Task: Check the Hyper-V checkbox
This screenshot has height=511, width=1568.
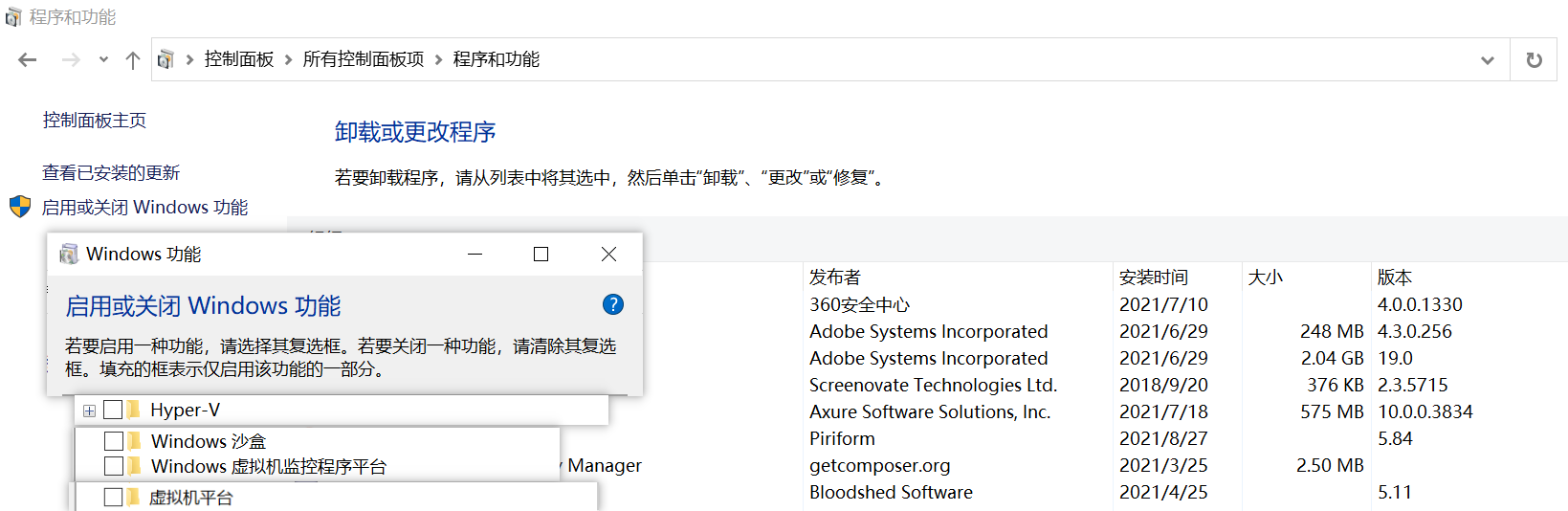Action: click(x=113, y=410)
